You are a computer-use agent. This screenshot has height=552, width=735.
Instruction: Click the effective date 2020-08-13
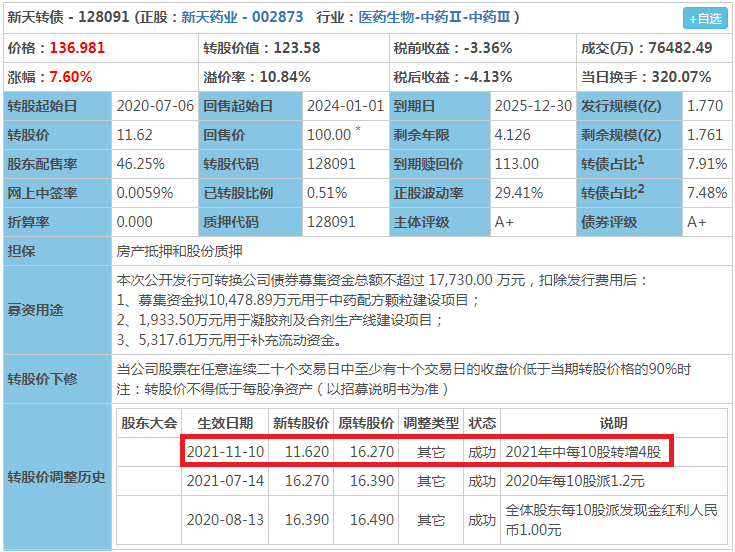[x=225, y=520]
